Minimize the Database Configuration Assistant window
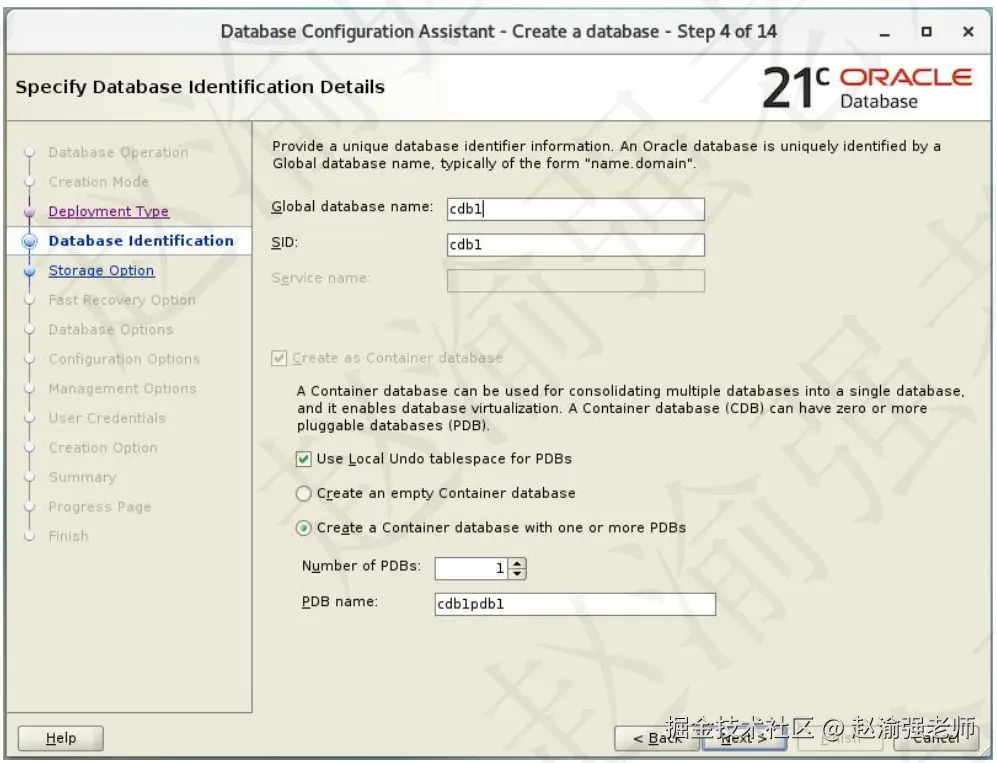 coord(884,32)
